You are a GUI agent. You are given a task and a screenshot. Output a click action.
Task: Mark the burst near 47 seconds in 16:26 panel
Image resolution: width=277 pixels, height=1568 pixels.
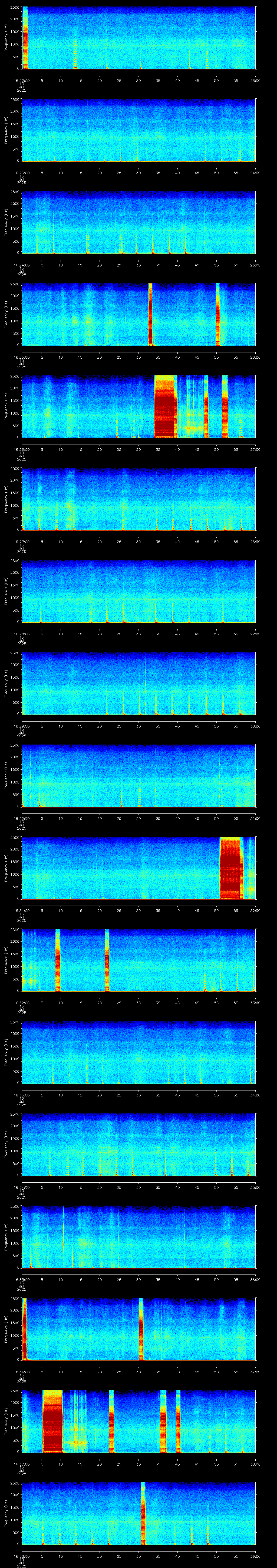point(206,407)
